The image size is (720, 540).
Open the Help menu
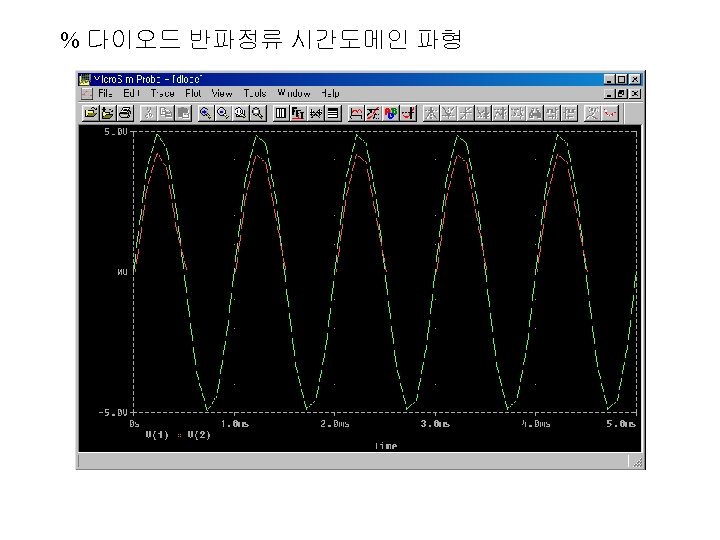coord(330,94)
